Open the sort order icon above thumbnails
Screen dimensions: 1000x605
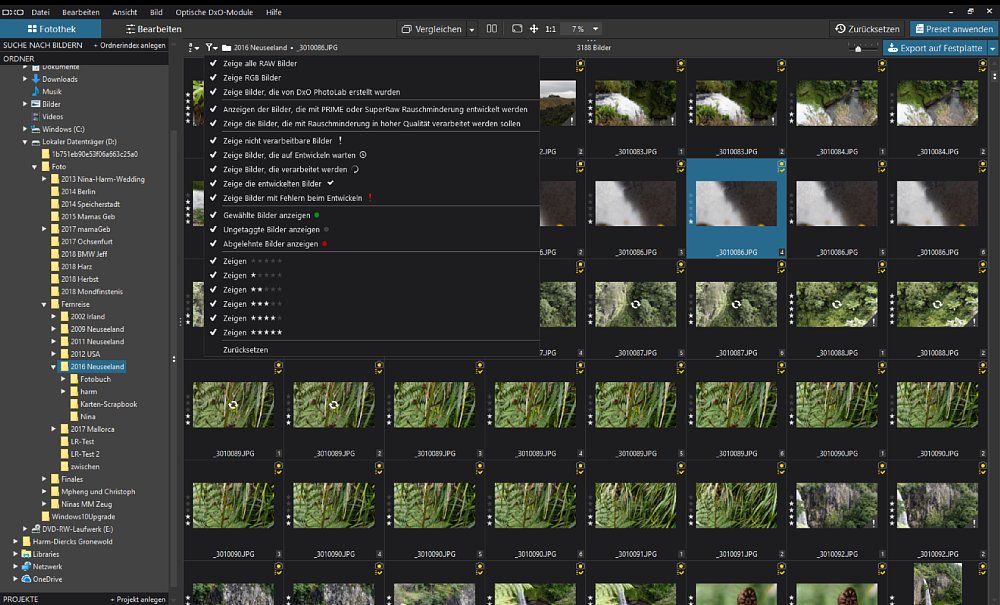(x=193, y=48)
